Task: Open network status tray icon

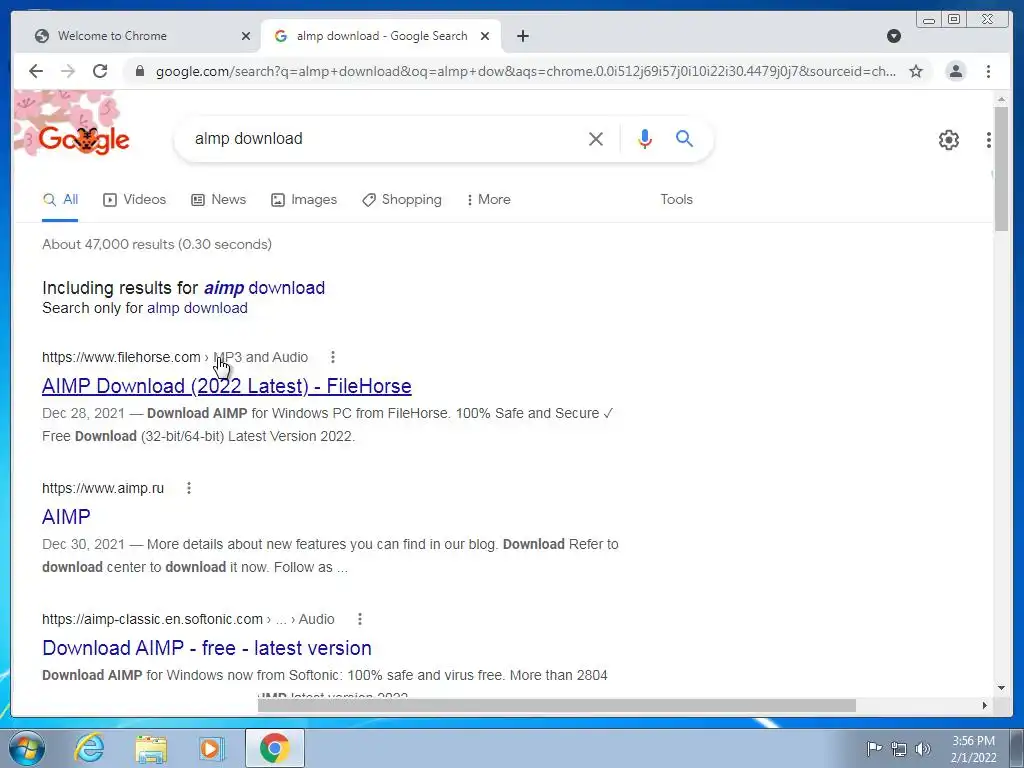Action: 899,749
